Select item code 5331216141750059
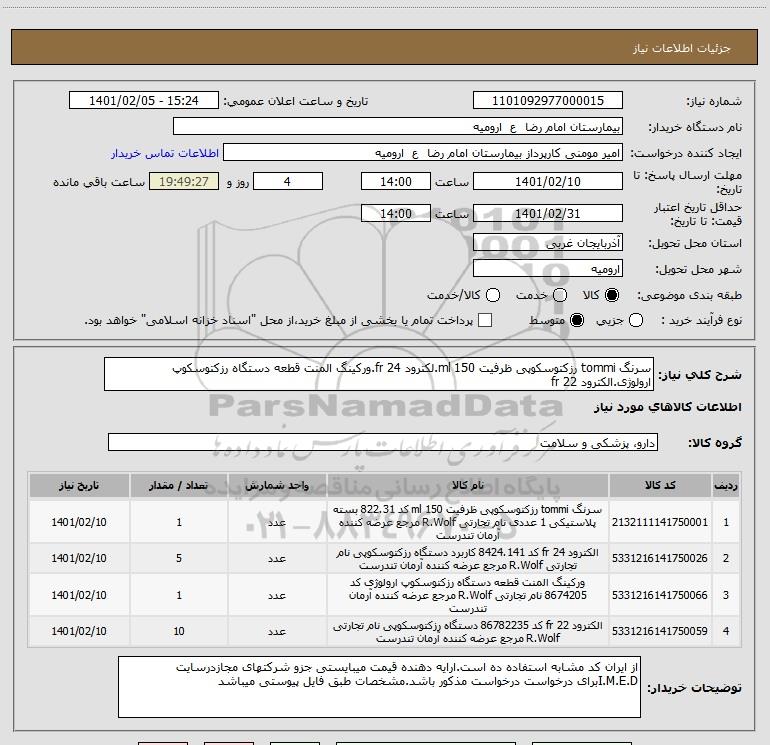This screenshot has width=770, height=745. coord(660,631)
